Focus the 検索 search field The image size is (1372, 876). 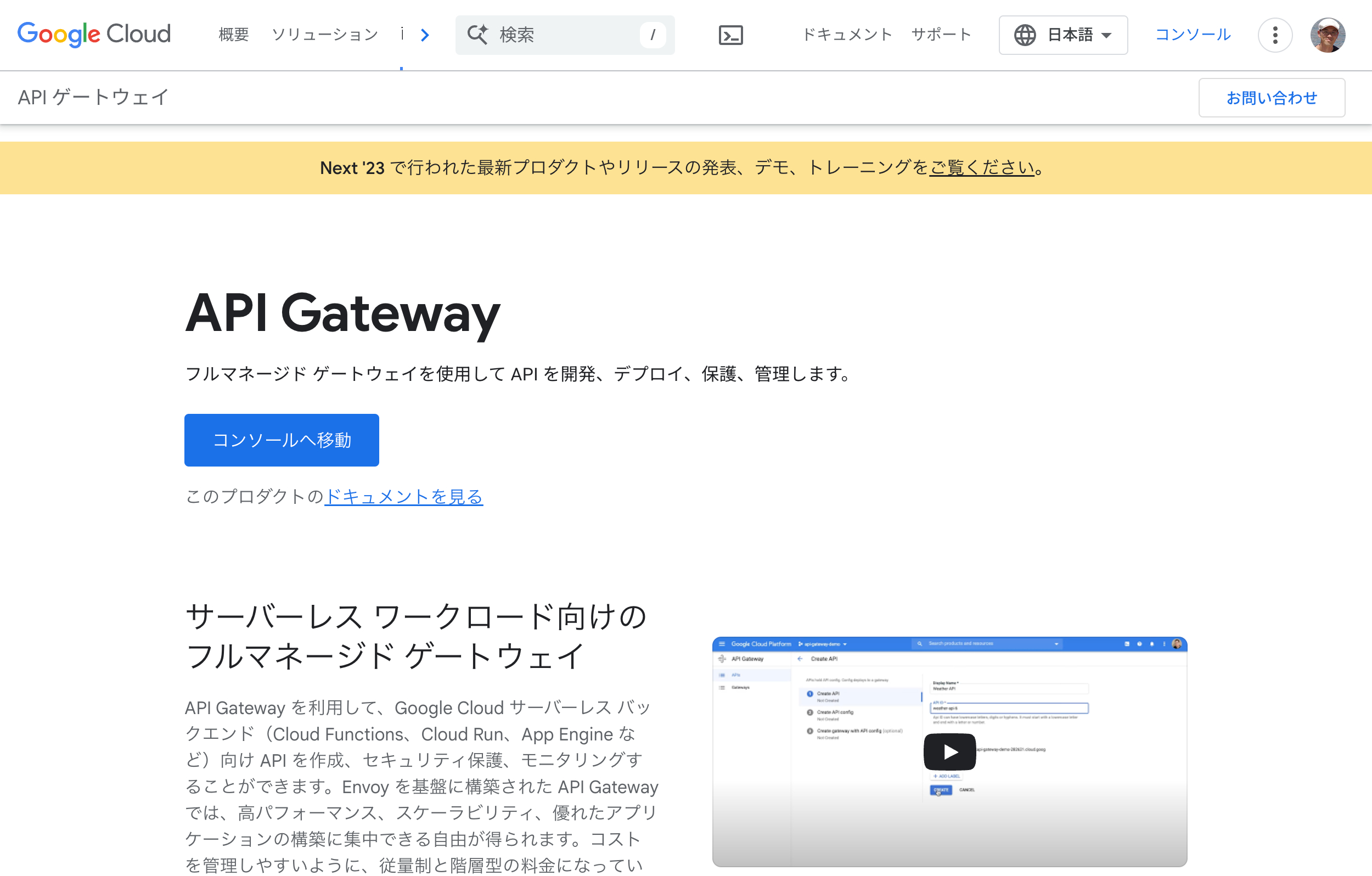[x=565, y=35]
